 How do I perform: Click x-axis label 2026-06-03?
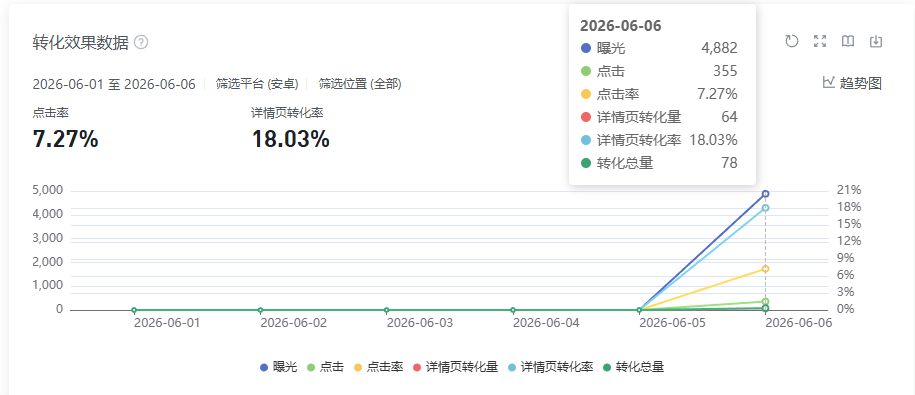[420, 323]
